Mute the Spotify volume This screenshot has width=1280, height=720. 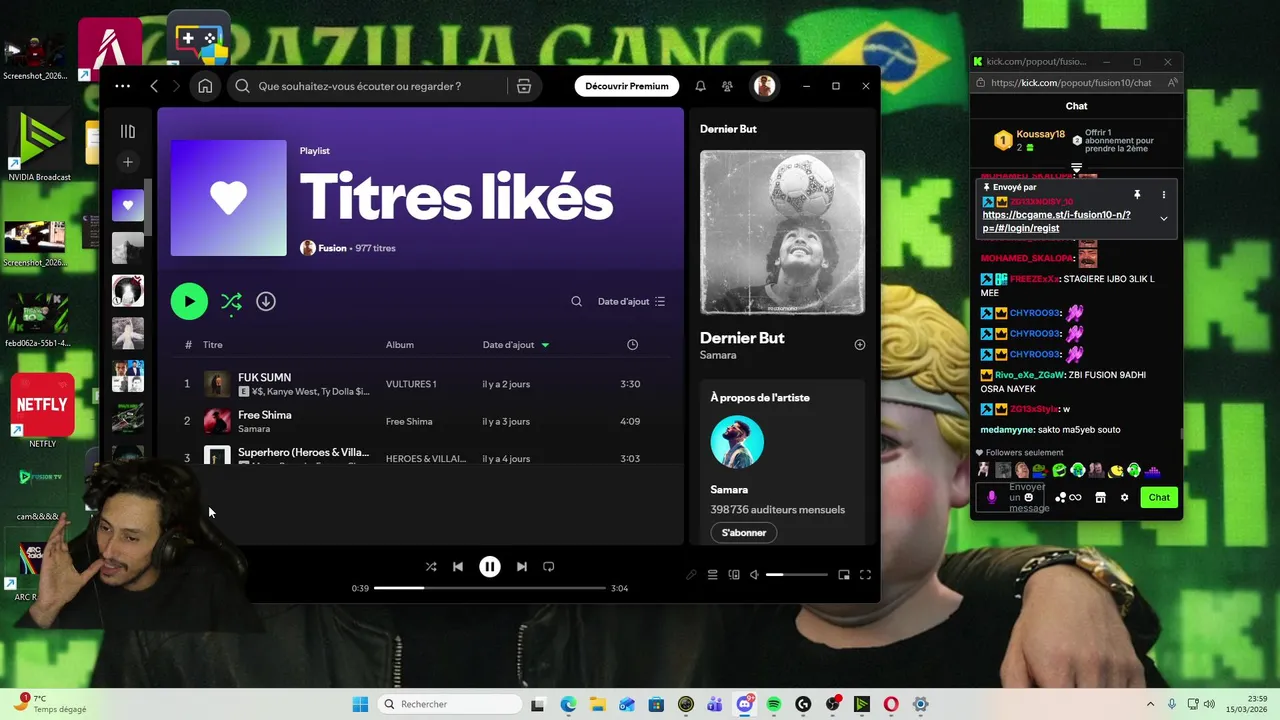pyautogui.click(x=755, y=575)
